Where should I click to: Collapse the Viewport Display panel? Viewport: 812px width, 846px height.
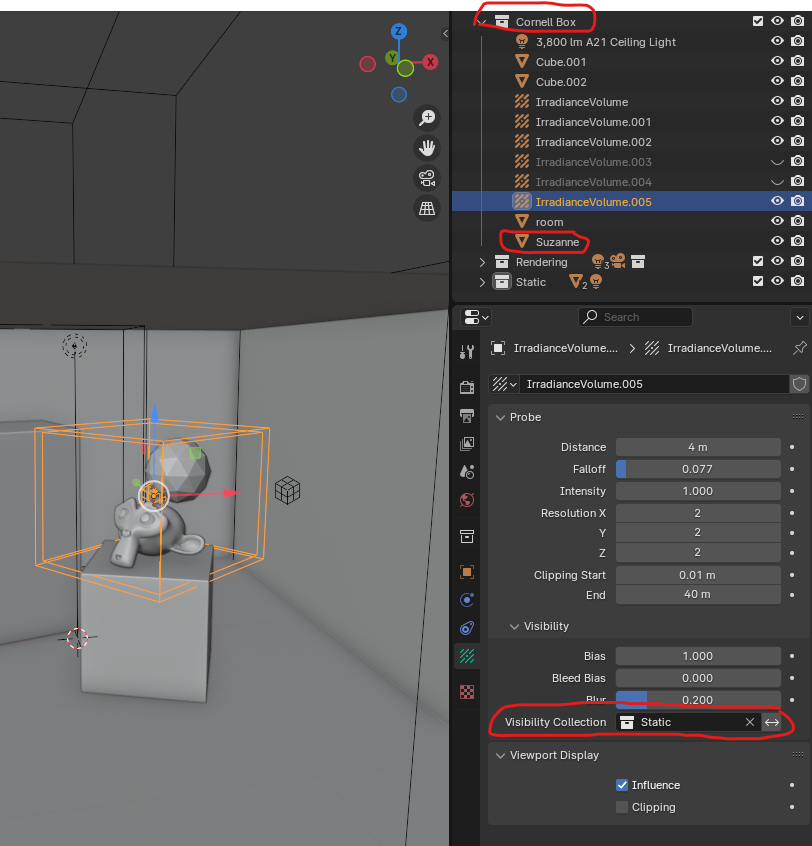tap(501, 755)
